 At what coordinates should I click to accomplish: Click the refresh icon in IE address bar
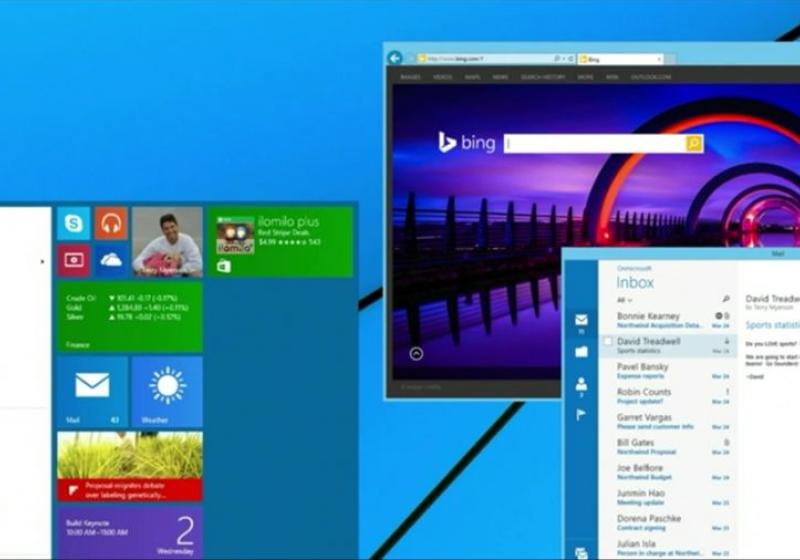(x=571, y=59)
